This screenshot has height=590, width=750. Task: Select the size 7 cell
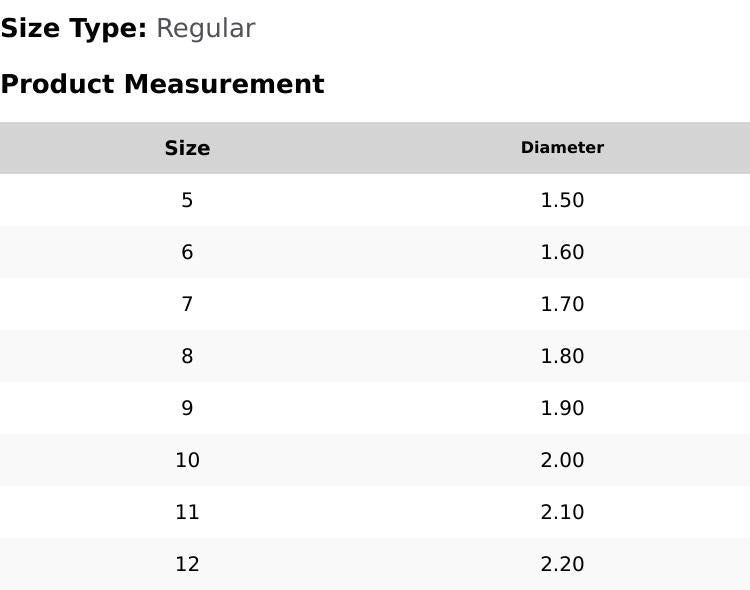[187, 304]
